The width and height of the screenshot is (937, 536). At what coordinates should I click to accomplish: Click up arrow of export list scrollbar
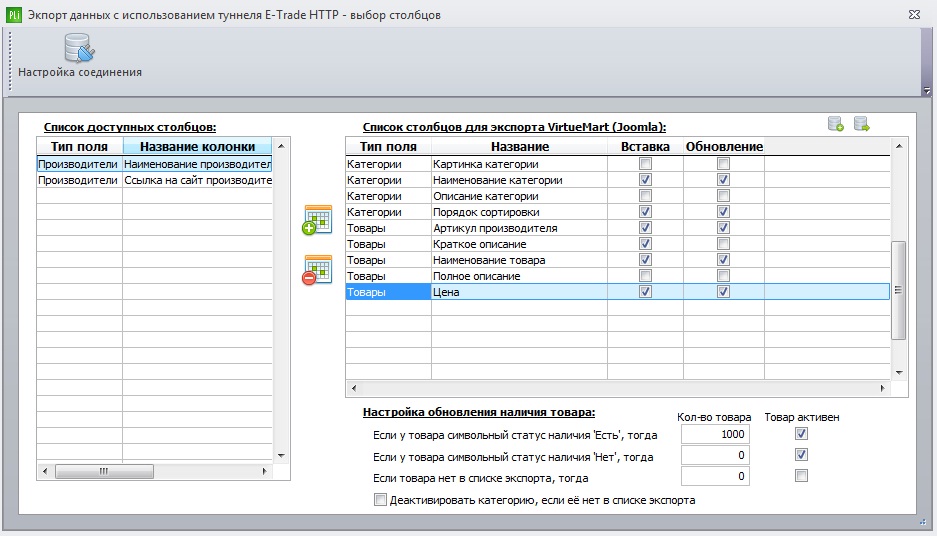coord(899,146)
